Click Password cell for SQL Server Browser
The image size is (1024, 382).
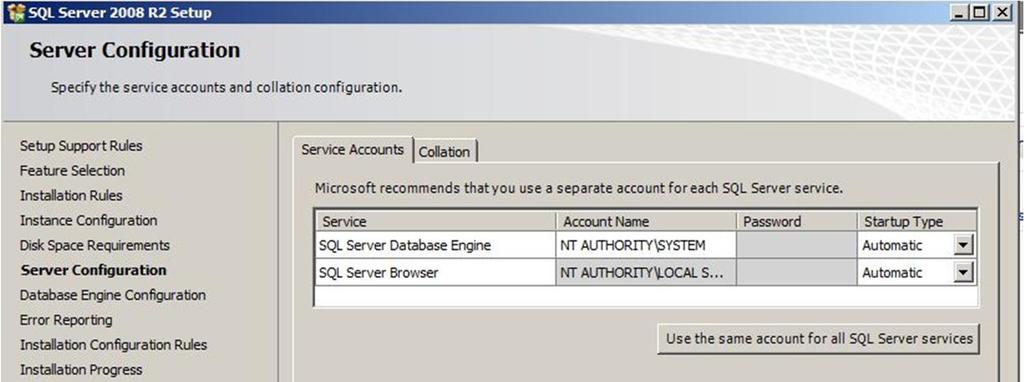(796, 272)
